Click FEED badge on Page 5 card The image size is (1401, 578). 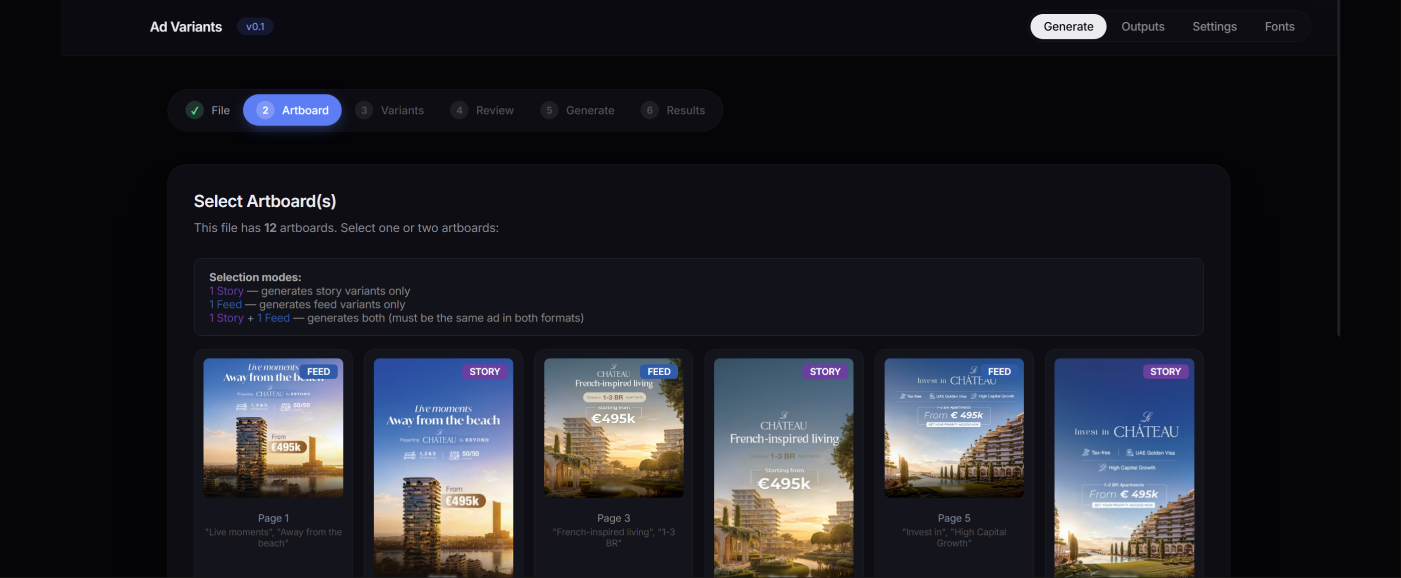point(999,371)
